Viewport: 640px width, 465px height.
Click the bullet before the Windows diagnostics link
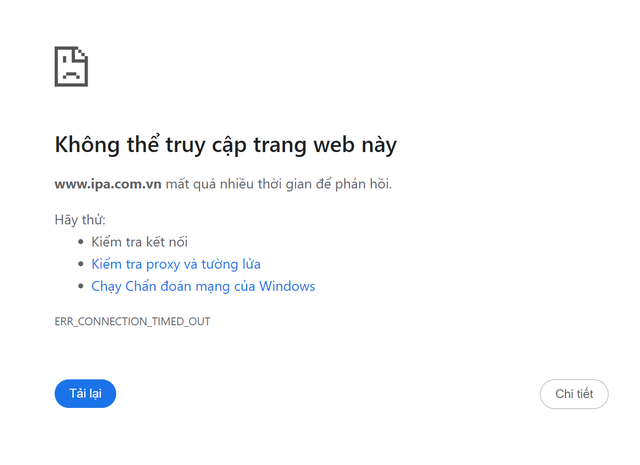[81, 286]
